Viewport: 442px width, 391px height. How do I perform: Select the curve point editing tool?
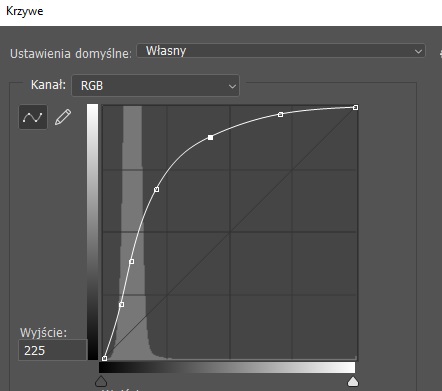(33, 117)
